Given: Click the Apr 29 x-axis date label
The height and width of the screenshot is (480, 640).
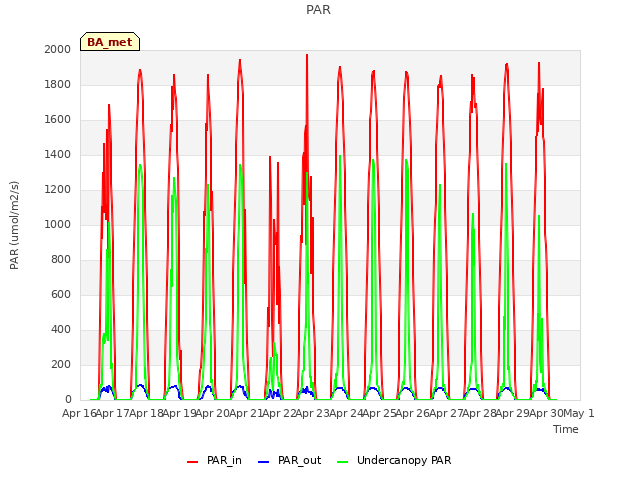Looking at the screenshot, I should pos(513,413).
